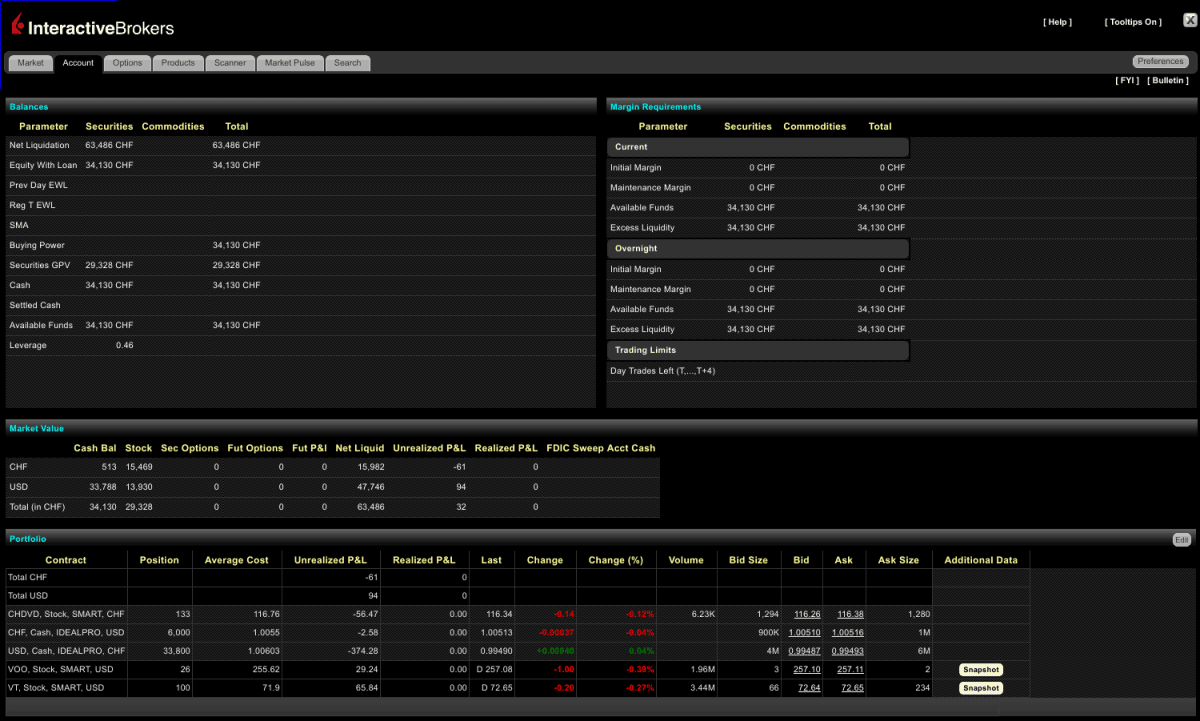Open the Scanner tab
Screen dimensions: 1200x721
229,62
